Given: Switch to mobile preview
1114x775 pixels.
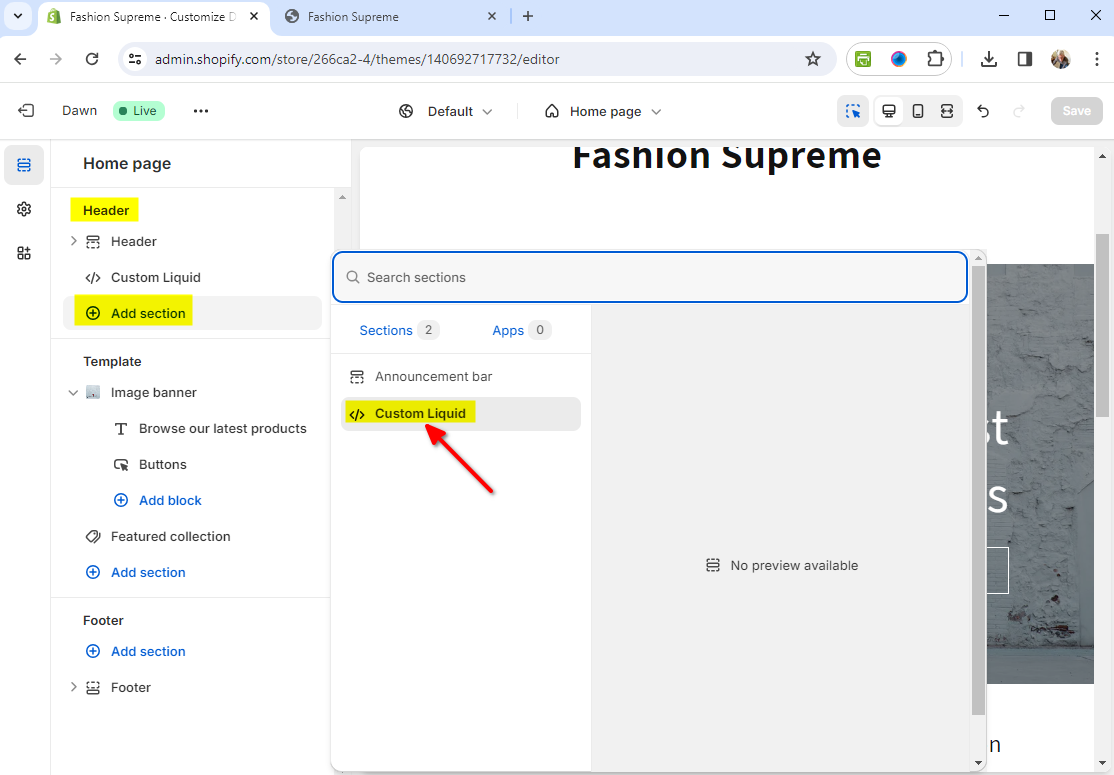Looking at the screenshot, I should point(917,111).
